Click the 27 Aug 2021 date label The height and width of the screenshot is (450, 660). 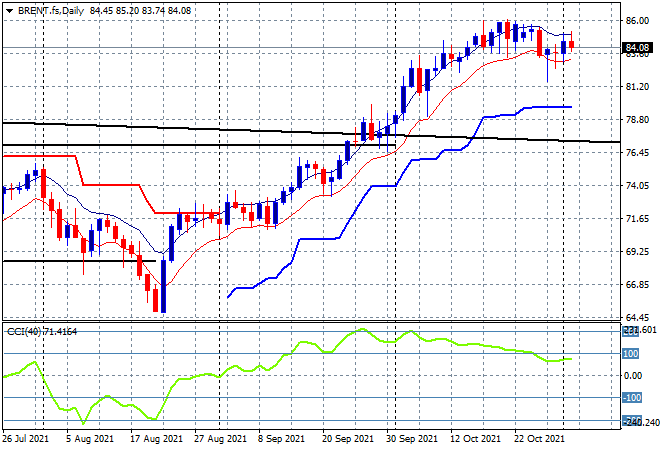point(220,439)
